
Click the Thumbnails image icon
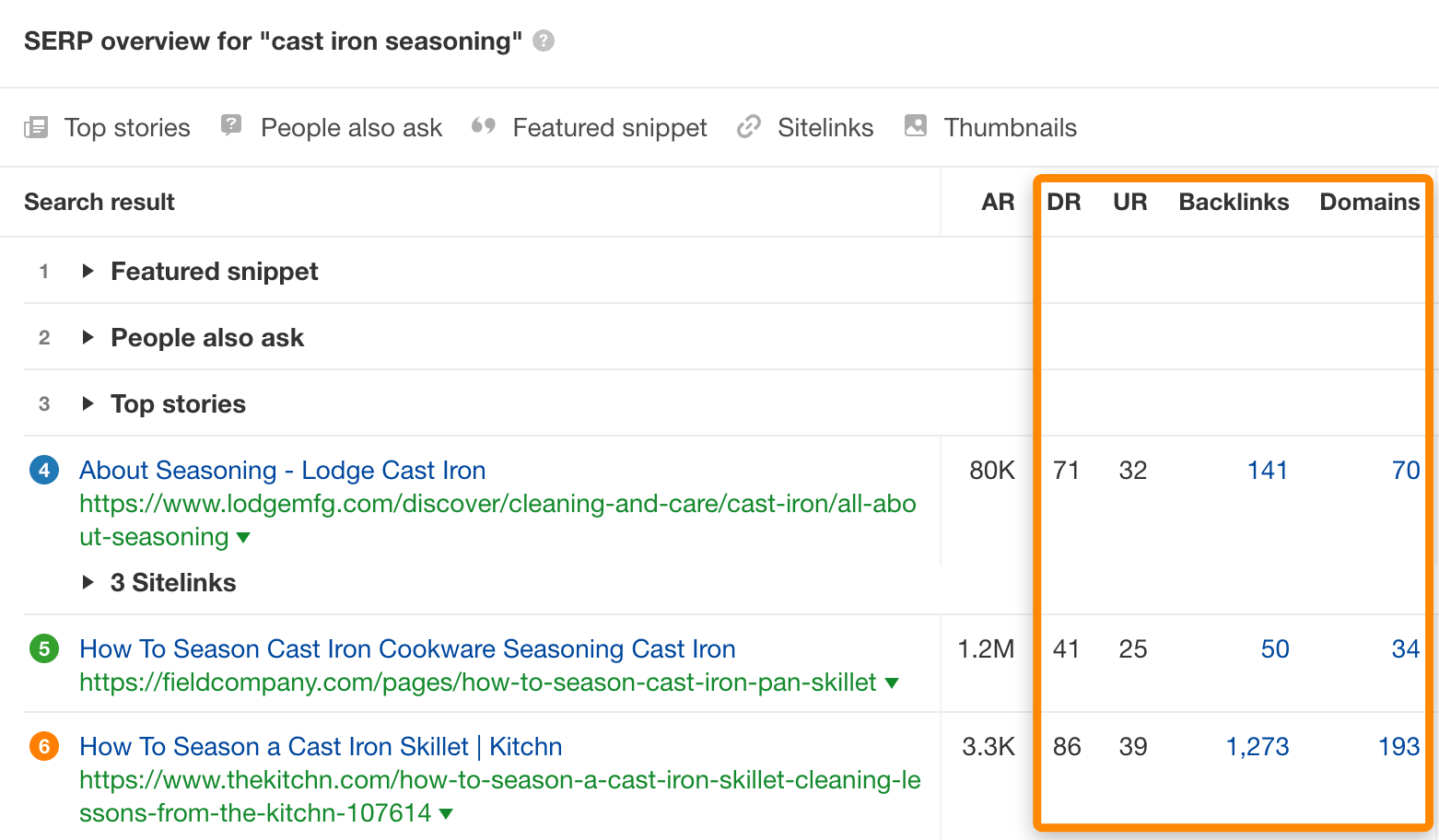(x=915, y=126)
